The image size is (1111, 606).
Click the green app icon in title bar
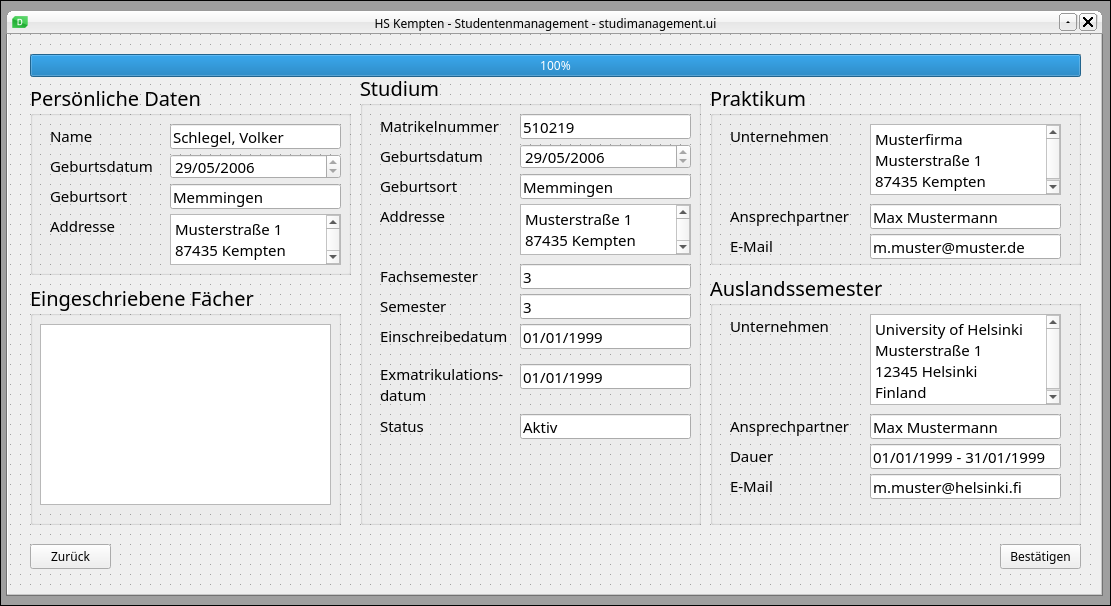pyautogui.click(x=21, y=22)
